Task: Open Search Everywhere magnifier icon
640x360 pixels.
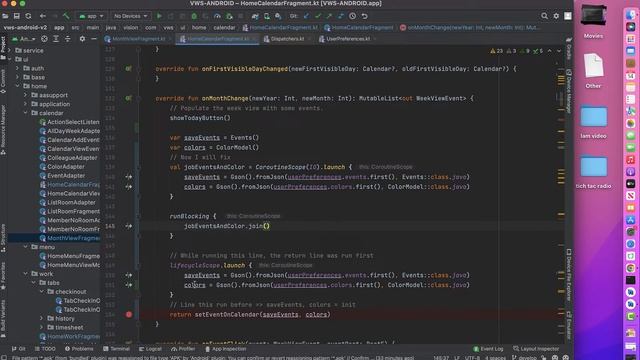Action: click(x=544, y=16)
